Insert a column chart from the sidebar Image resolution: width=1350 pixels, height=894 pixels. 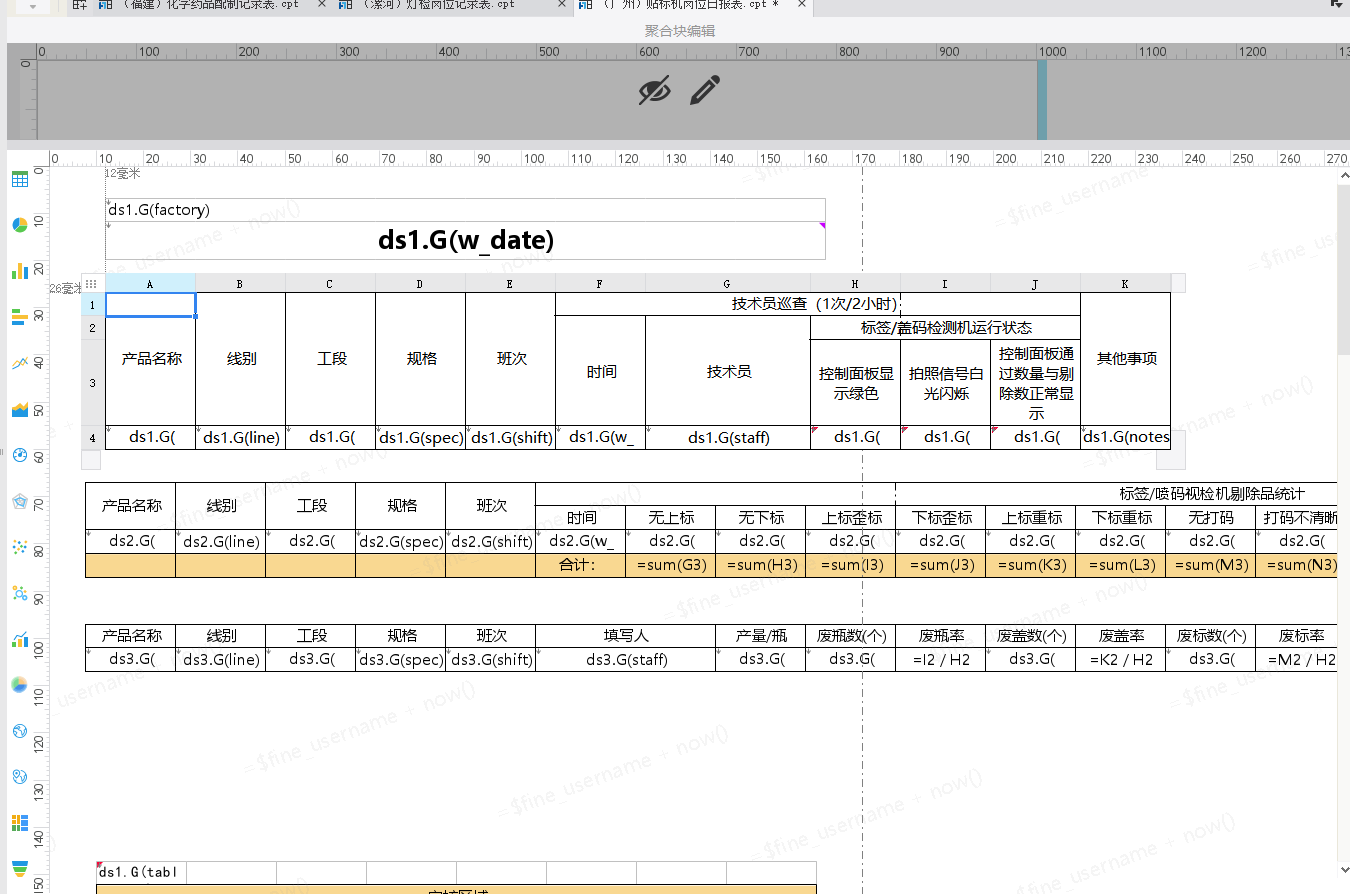19,271
